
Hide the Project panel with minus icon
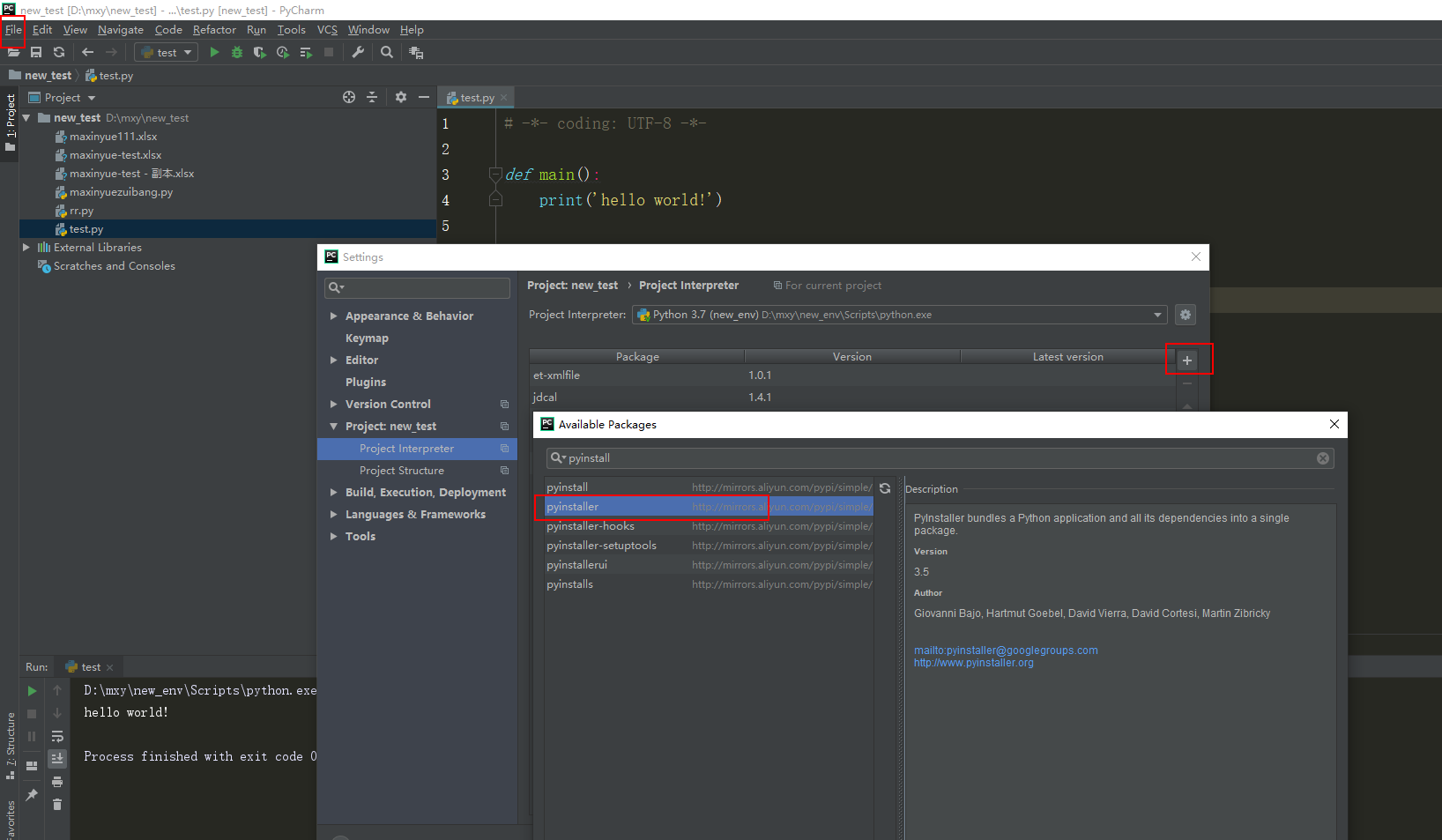(x=424, y=98)
